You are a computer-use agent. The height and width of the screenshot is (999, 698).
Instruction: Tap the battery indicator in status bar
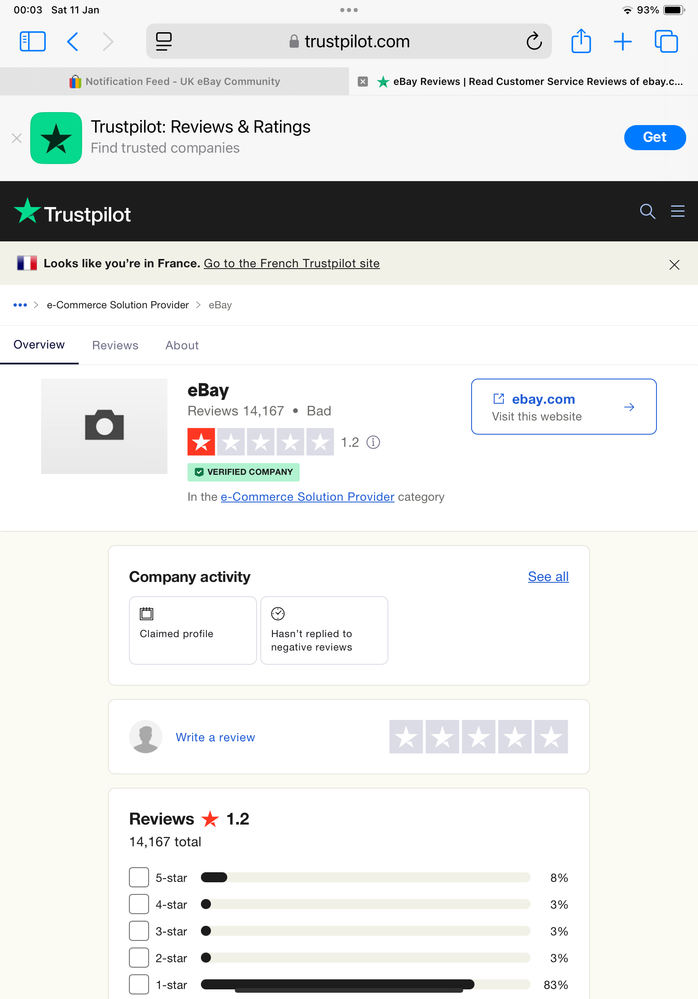pyautogui.click(x=674, y=10)
